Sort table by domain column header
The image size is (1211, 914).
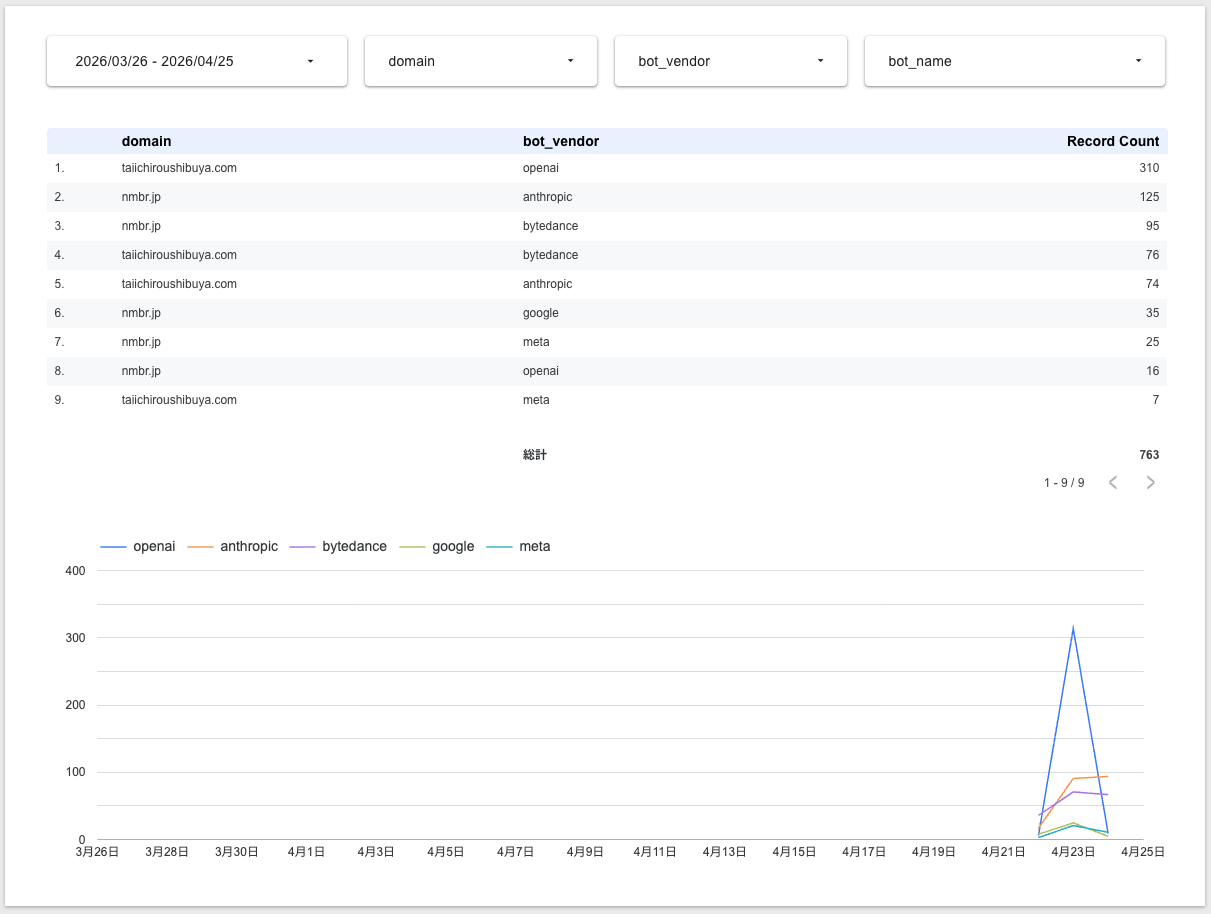(x=146, y=141)
